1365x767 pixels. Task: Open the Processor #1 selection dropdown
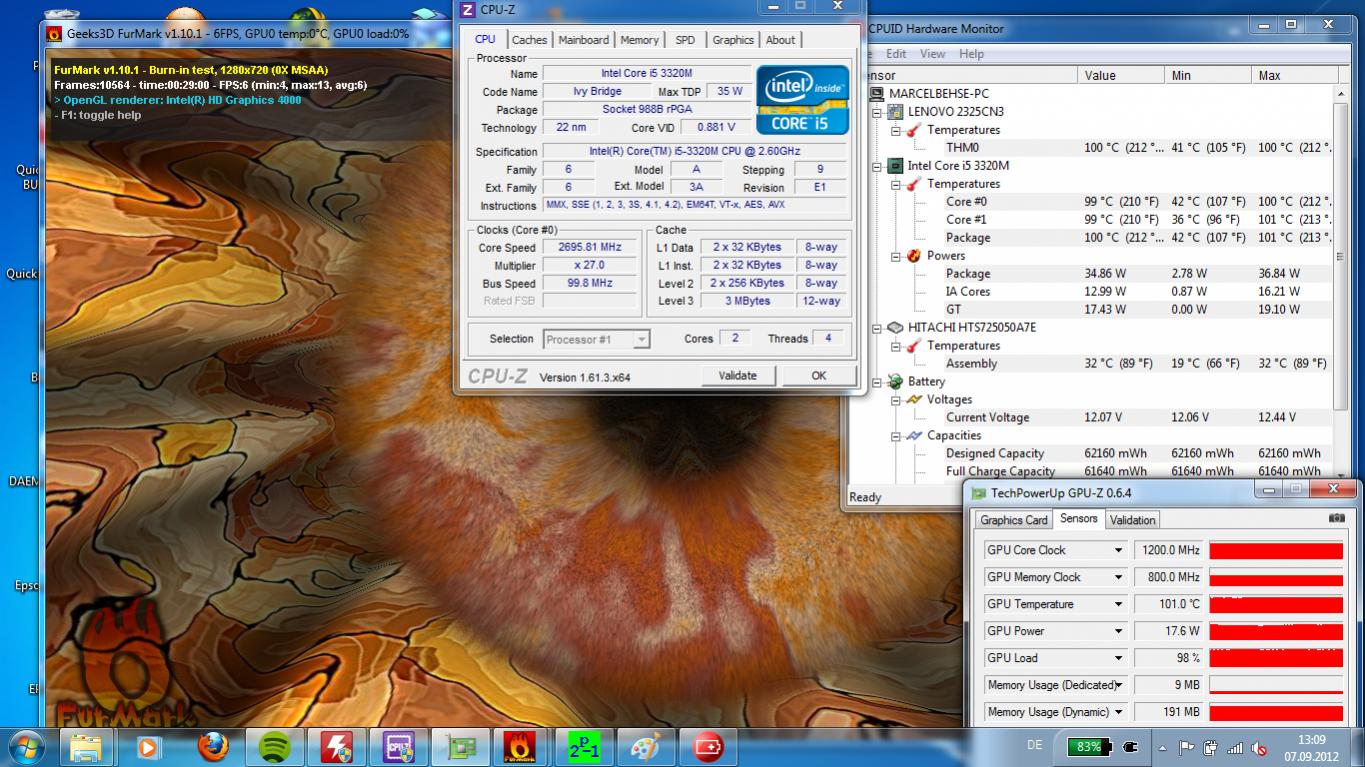point(641,340)
